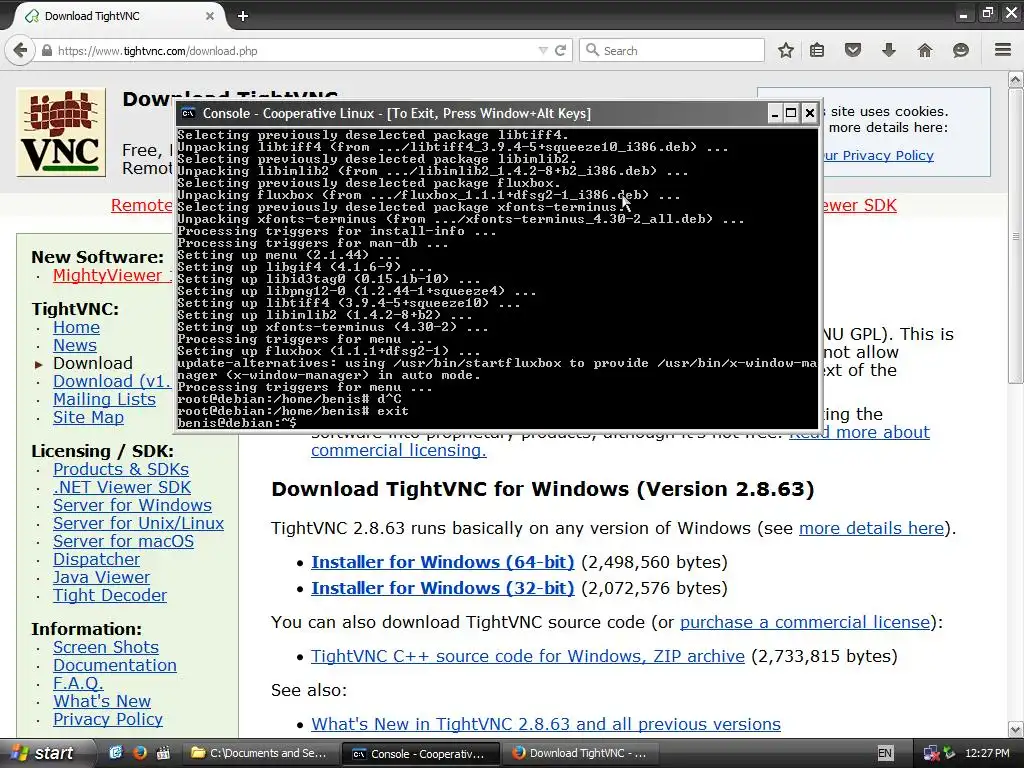Download Installer for Windows (64-bit)
Screen dimensions: 1024x768
point(443,562)
